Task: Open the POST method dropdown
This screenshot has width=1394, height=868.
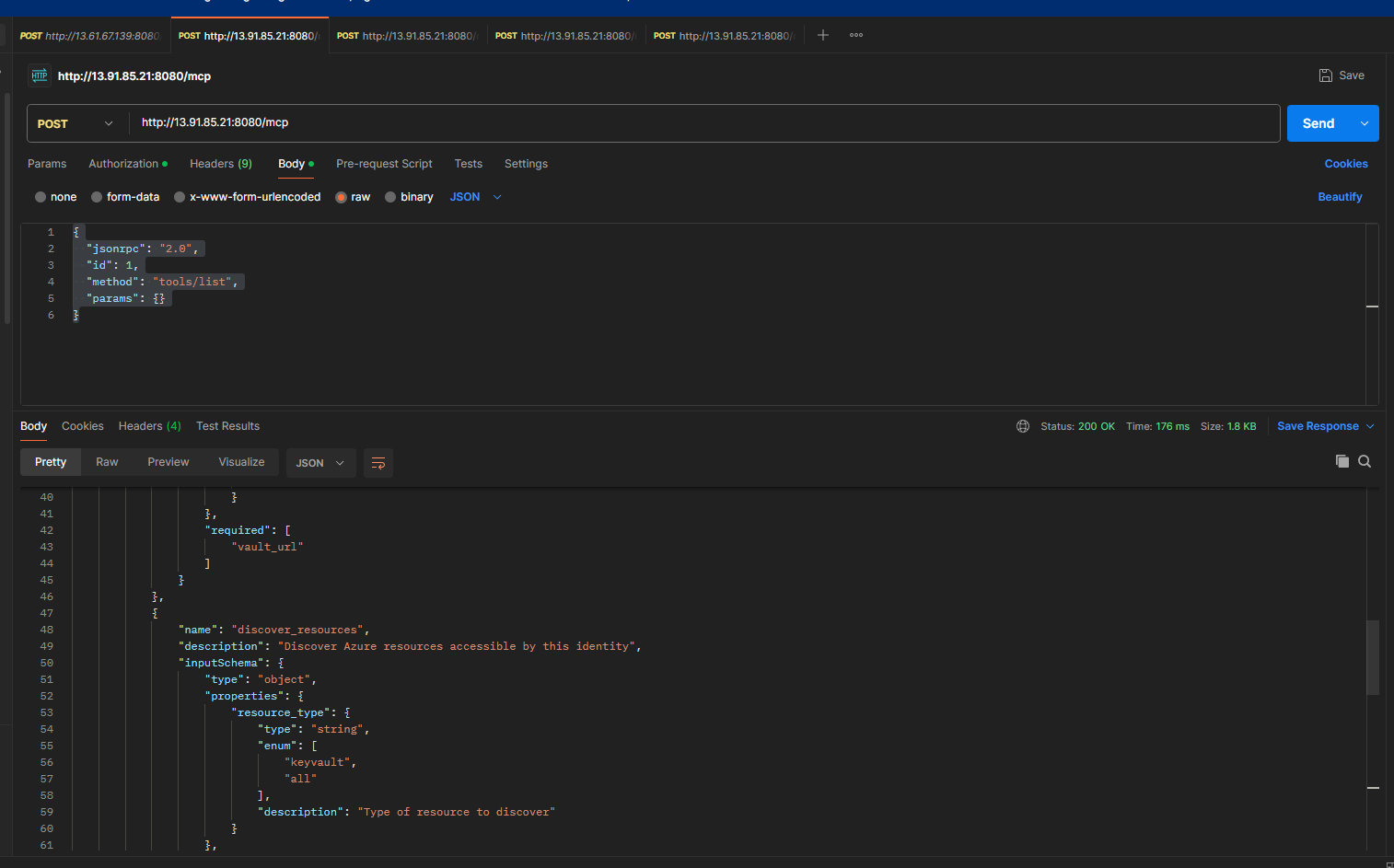Action: [x=76, y=123]
